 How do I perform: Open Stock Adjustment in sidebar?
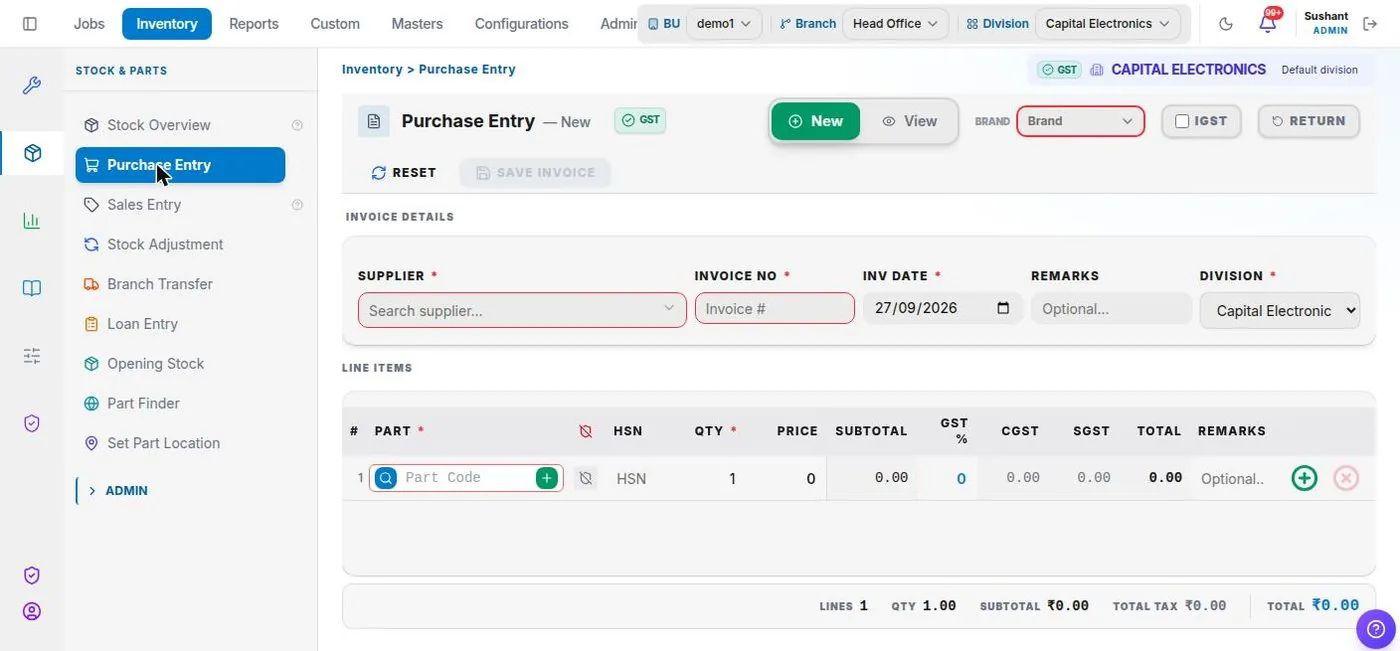click(x=180, y=244)
